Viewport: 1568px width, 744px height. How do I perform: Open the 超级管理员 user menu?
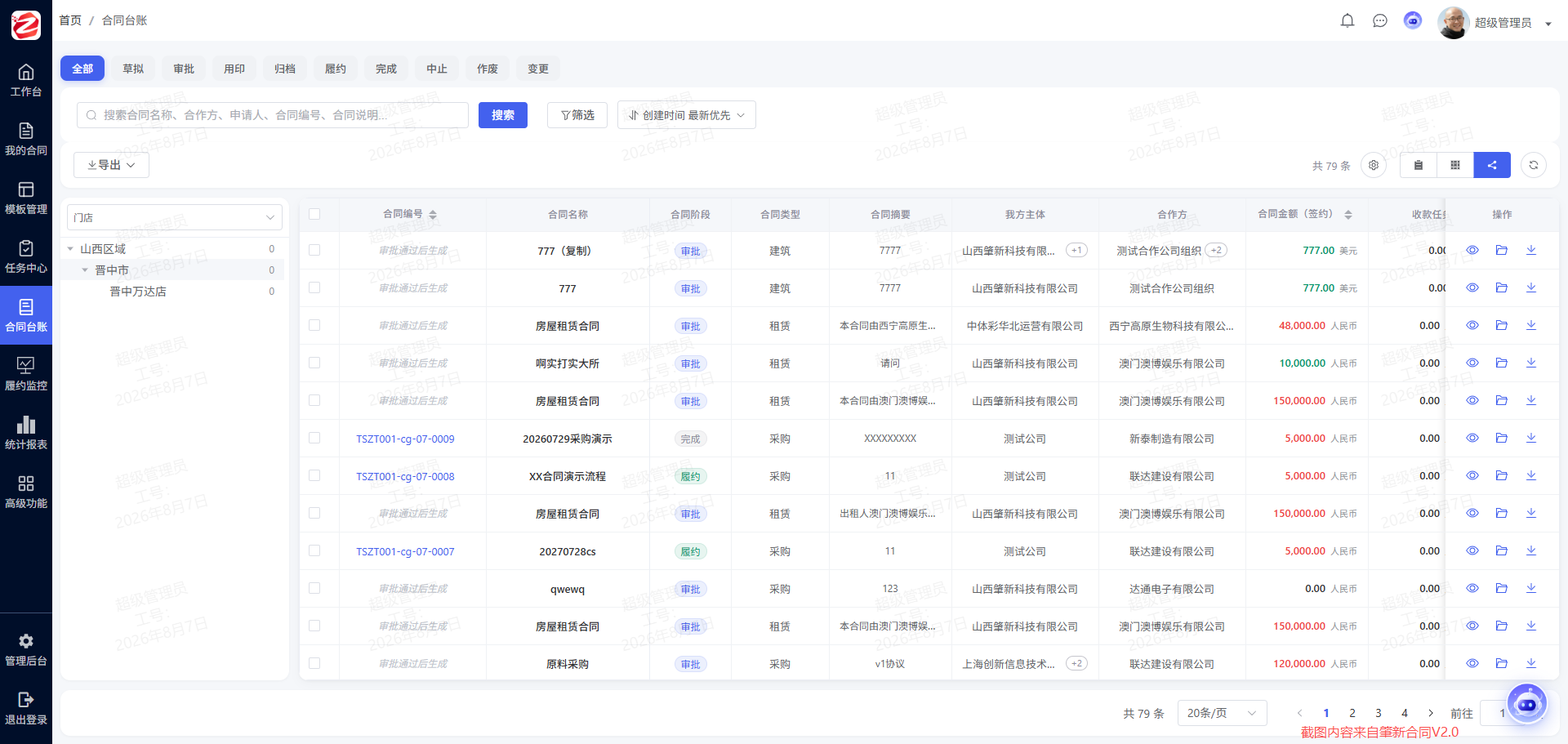click(x=1494, y=23)
